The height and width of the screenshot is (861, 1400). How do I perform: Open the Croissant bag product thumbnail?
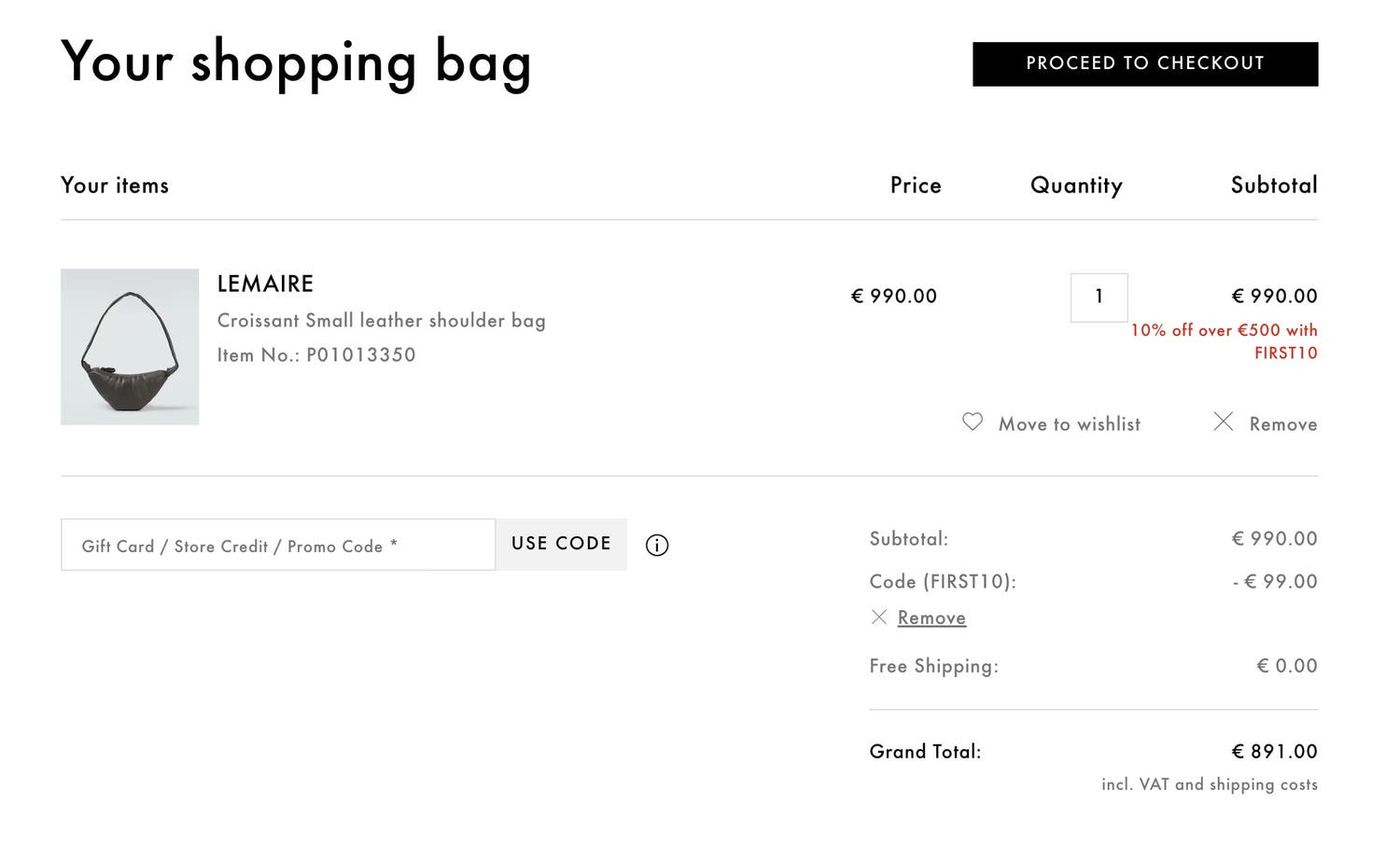(x=130, y=347)
